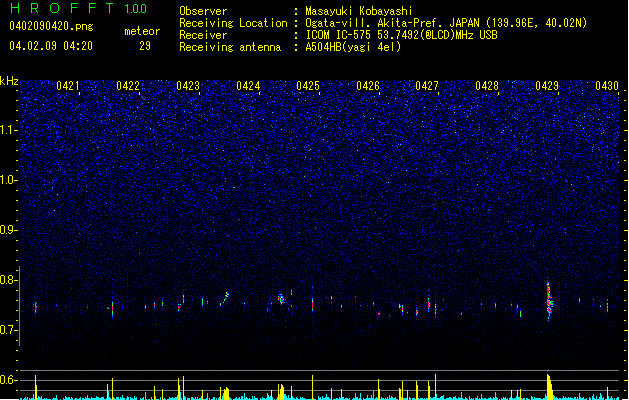This screenshot has width=629, height=400.
Task: Click the meteor count value 29
Action: [x=145, y=46]
